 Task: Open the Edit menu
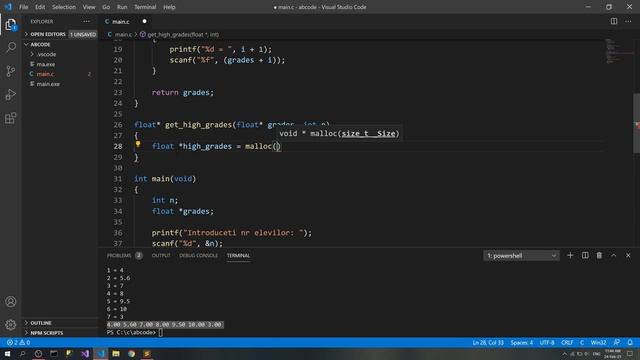[40, 7]
